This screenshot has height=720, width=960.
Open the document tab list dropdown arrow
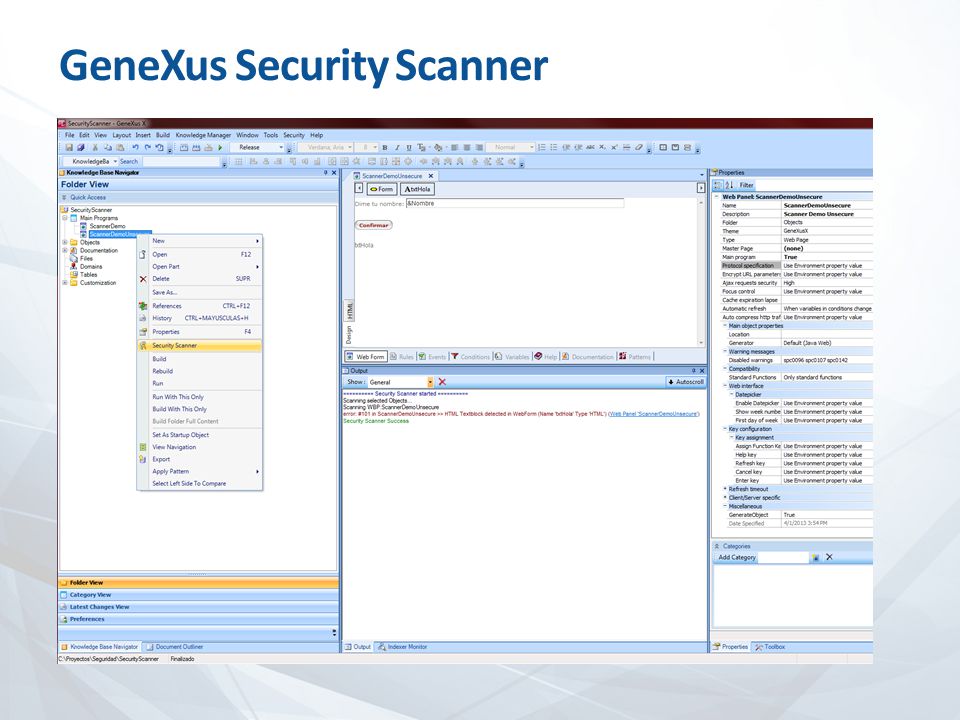[x=702, y=176]
